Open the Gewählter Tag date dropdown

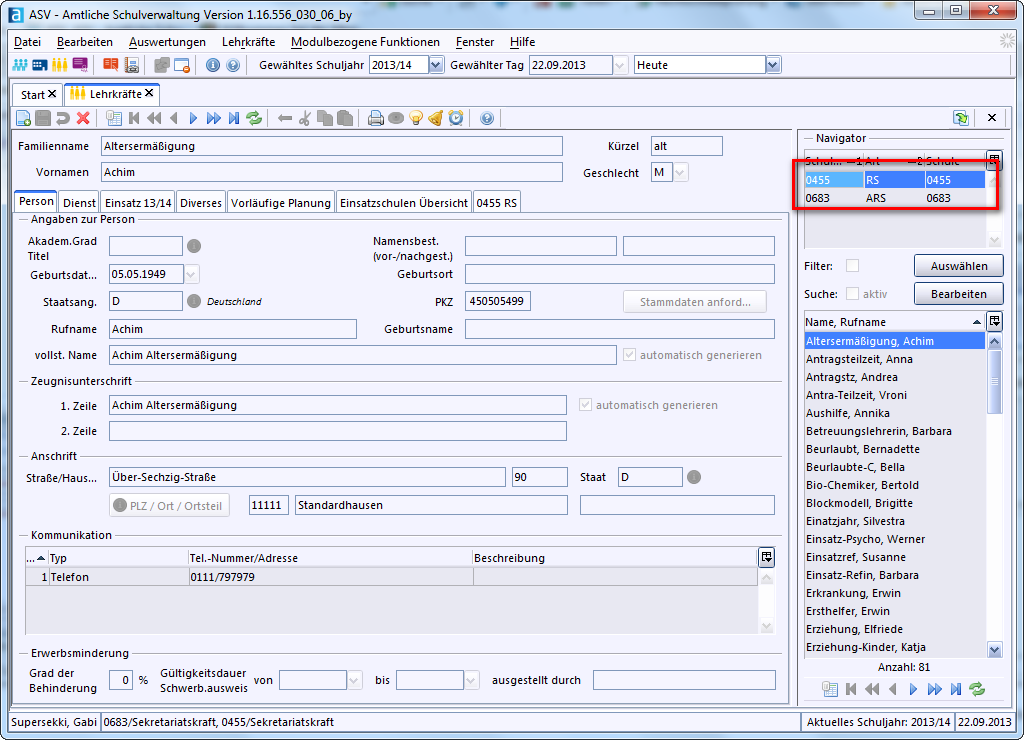click(620, 65)
